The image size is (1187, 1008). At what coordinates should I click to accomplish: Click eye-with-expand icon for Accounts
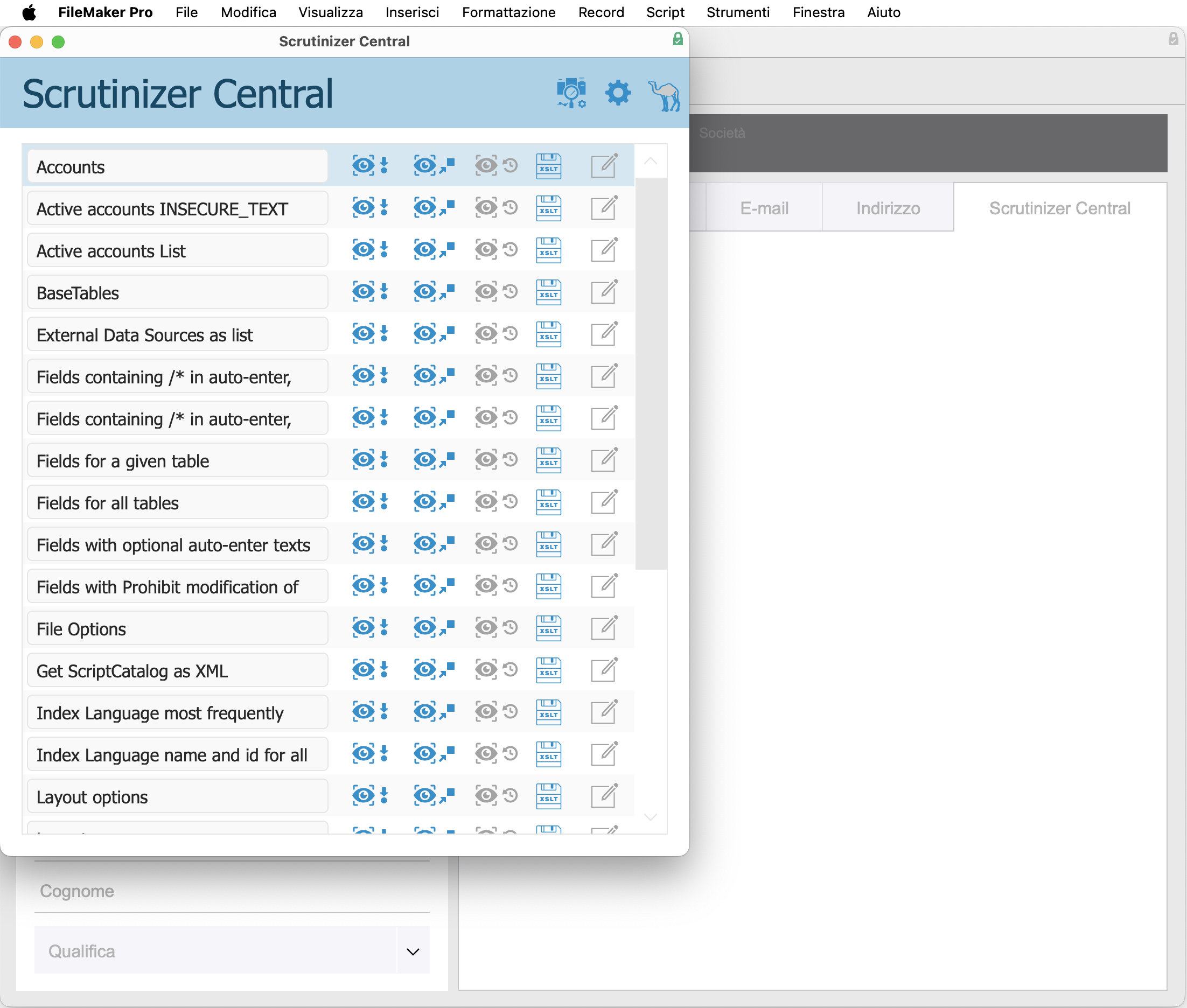434,166
